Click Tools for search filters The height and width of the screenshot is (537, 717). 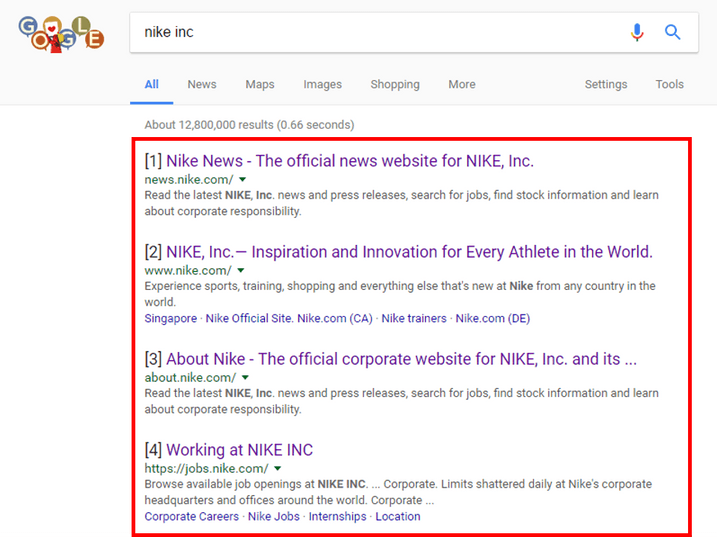(669, 84)
